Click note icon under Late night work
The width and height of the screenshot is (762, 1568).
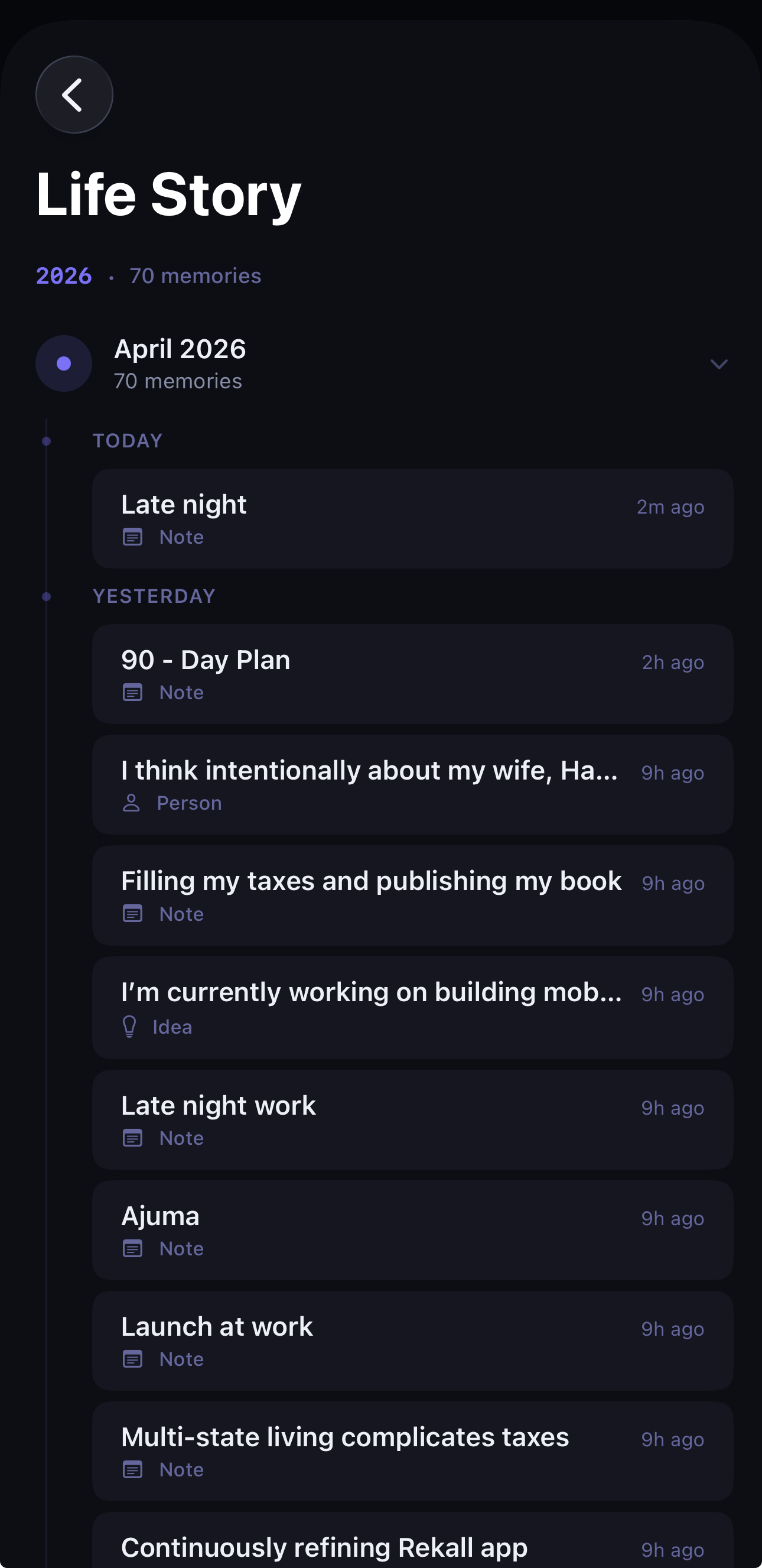coord(132,1138)
